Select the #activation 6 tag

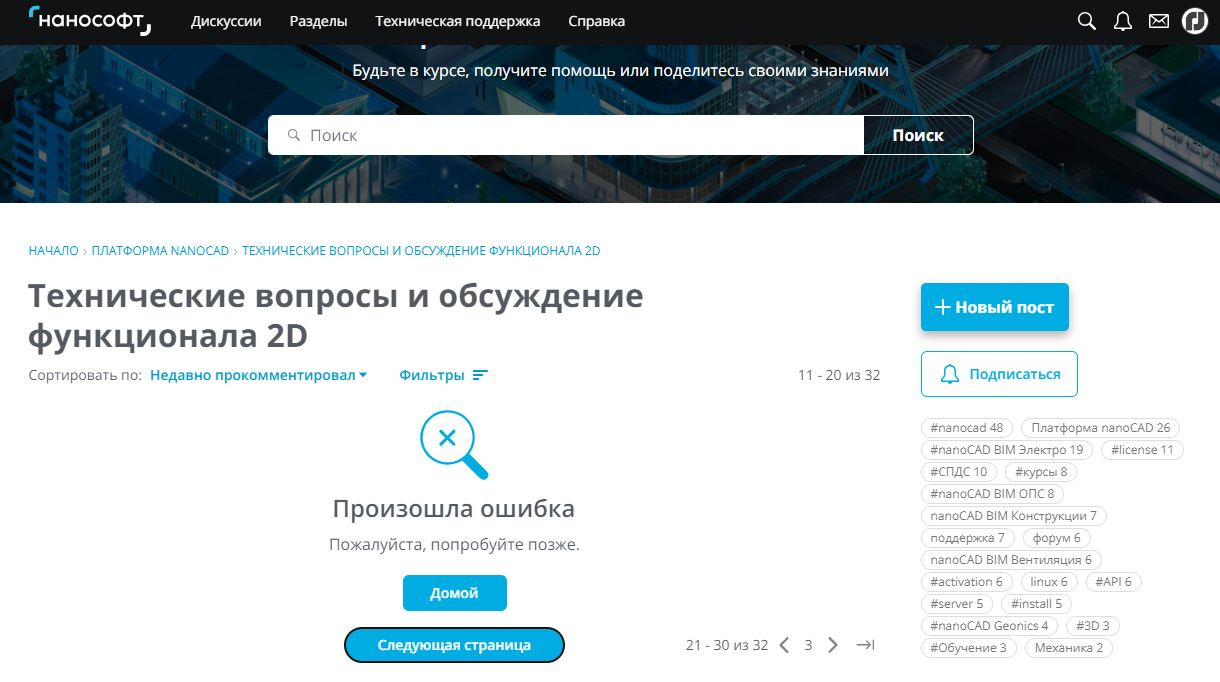tap(966, 582)
